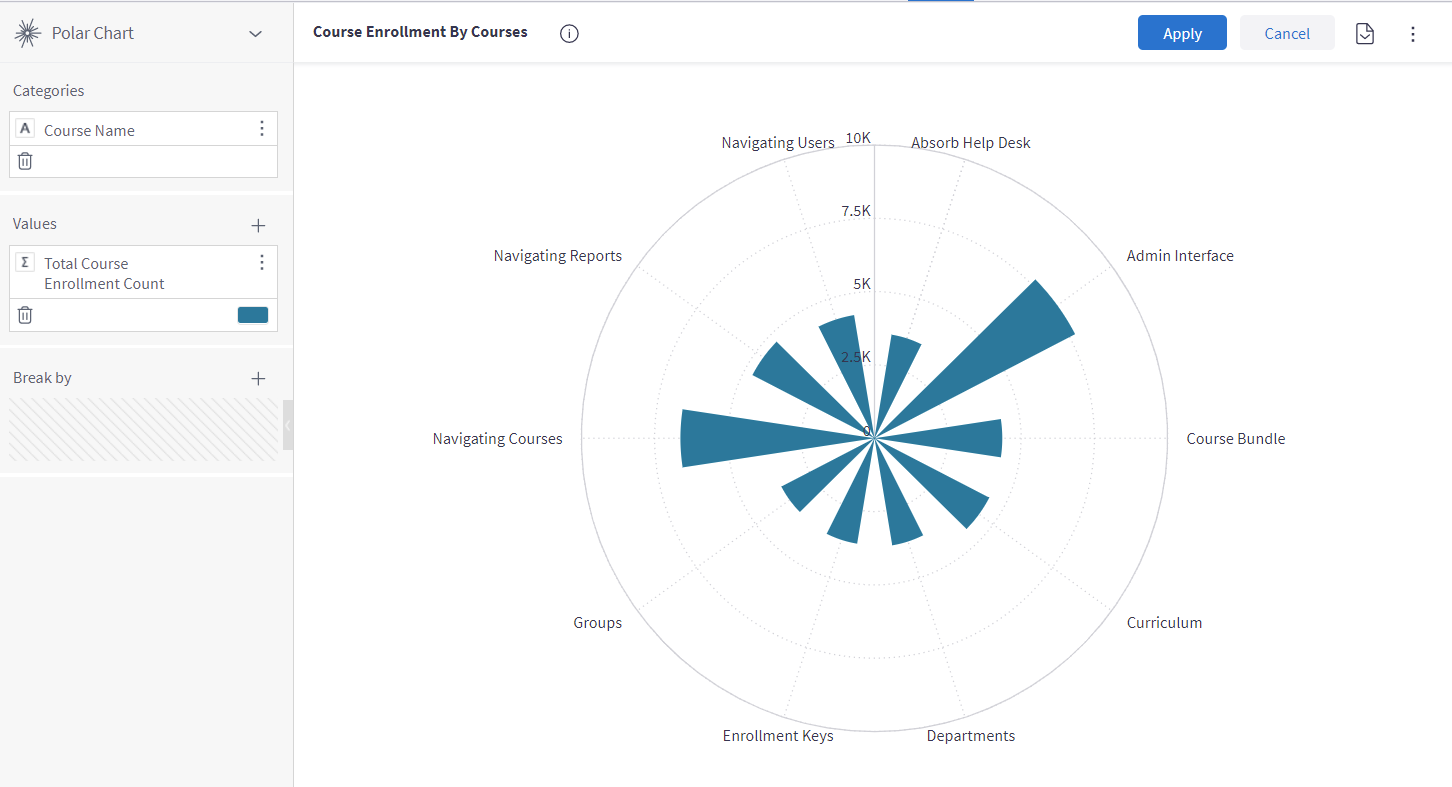
Task: Click the text type icon beside Course Name
Action: (x=26, y=128)
